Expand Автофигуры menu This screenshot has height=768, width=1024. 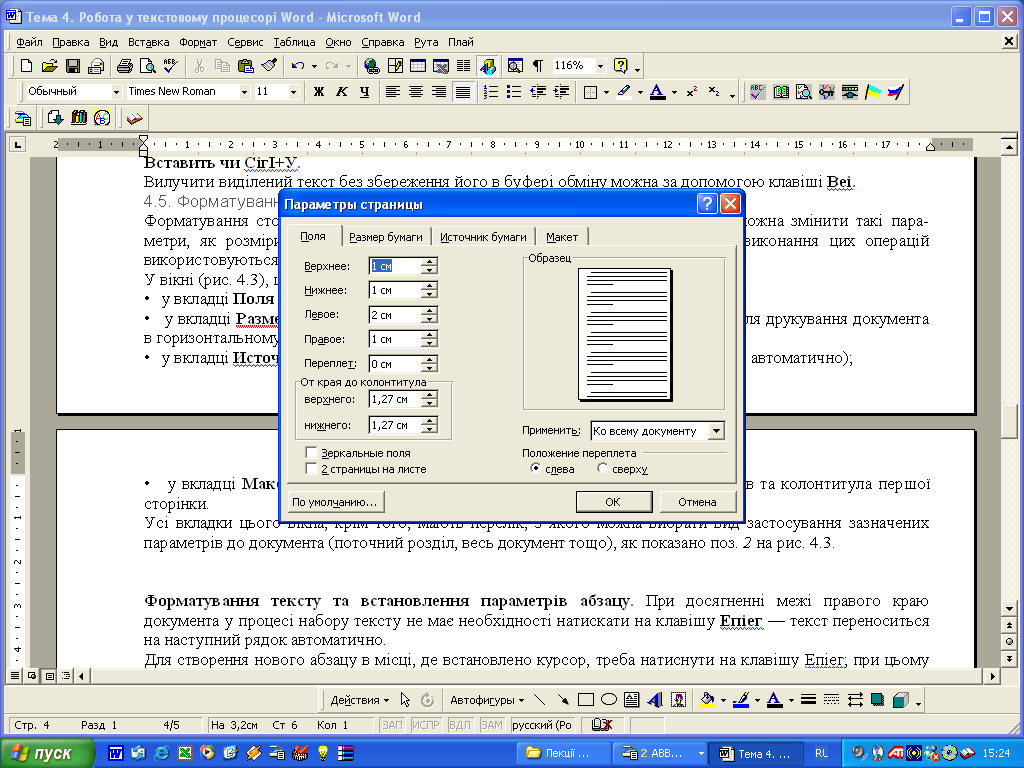pyautogui.click(x=487, y=700)
